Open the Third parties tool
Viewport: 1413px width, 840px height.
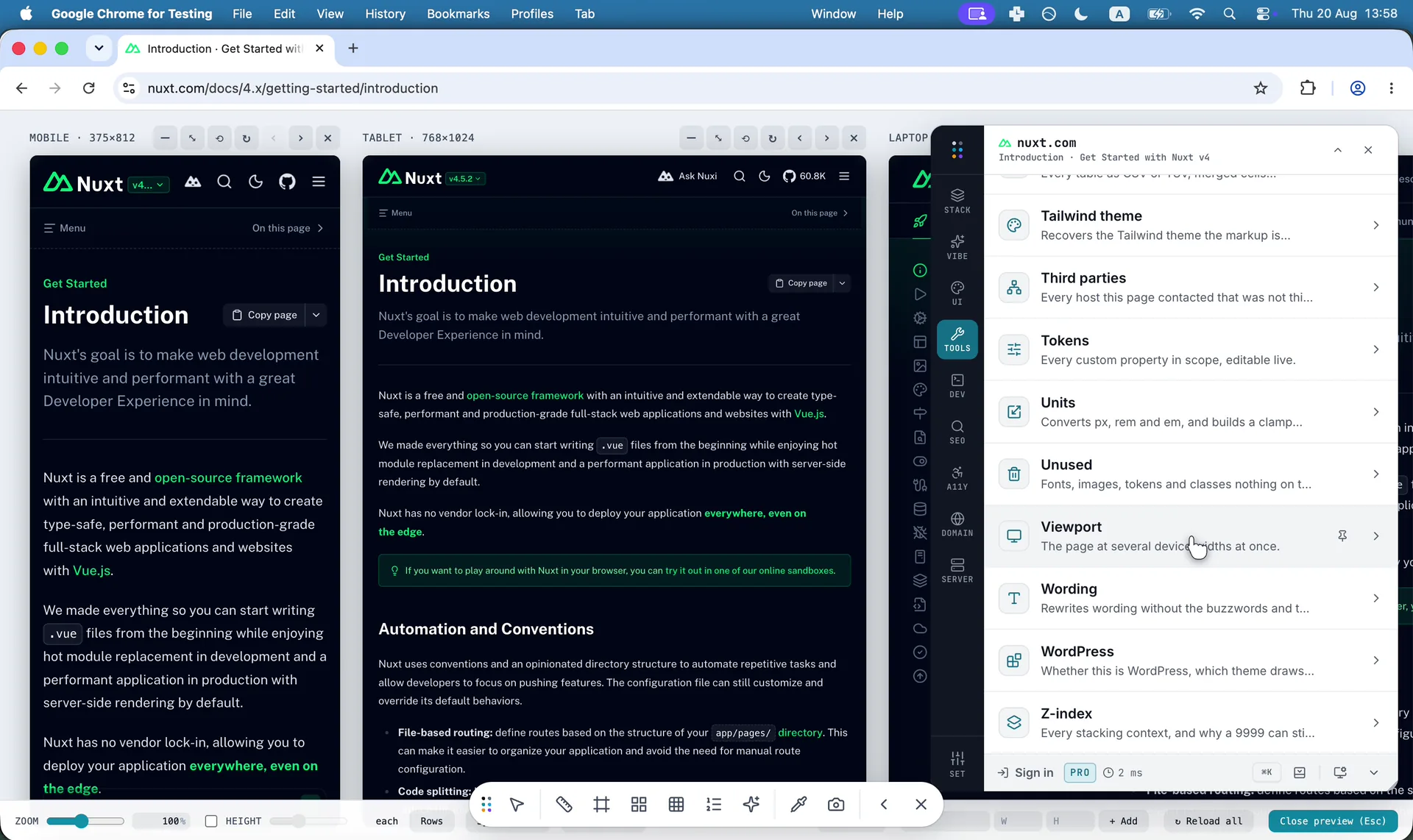(1190, 288)
